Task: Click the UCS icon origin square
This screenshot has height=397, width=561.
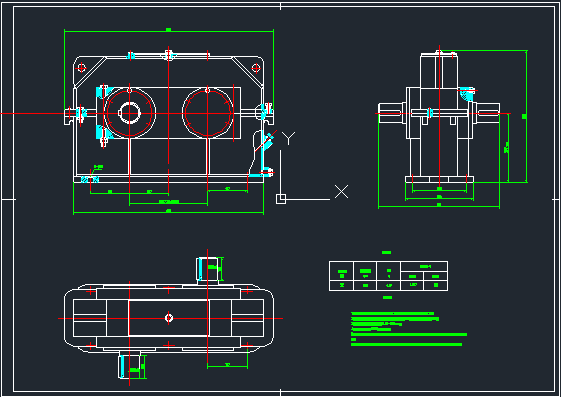Action: pyautogui.click(x=281, y=199)
